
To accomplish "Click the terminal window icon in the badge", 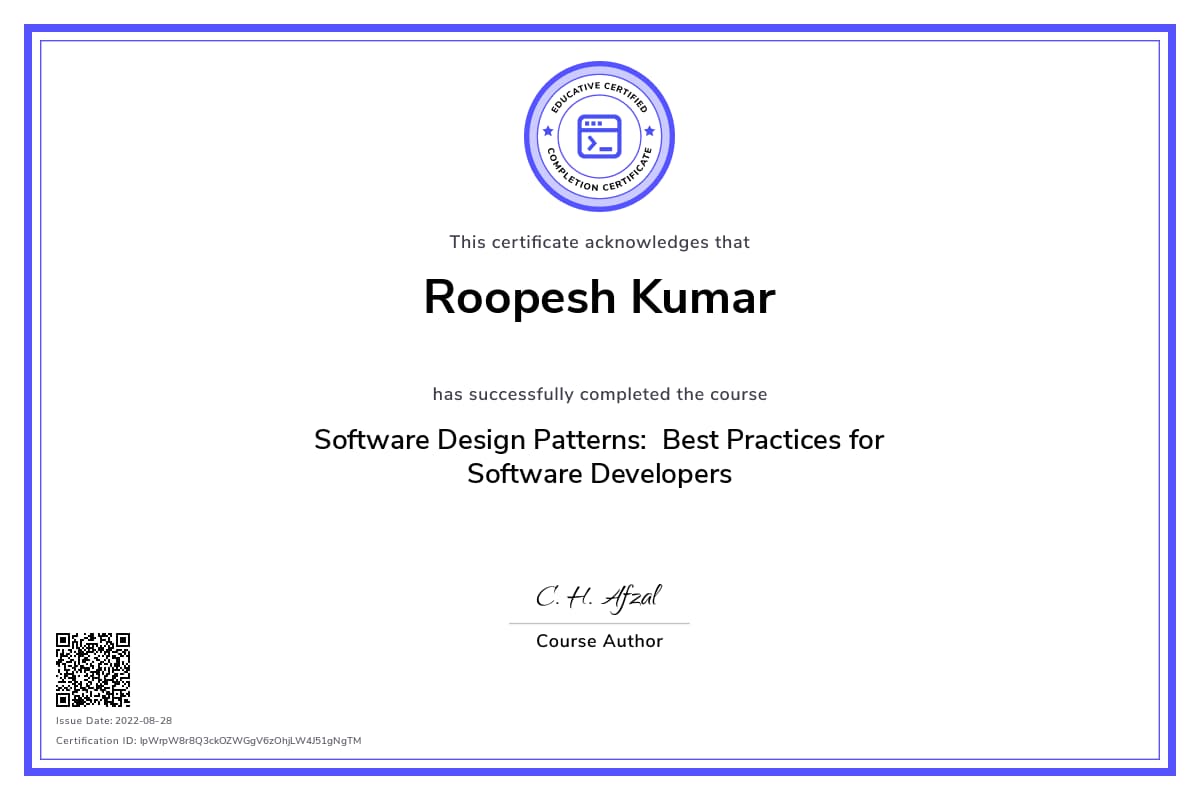I will pyautogui.click(x=600, y=136).
